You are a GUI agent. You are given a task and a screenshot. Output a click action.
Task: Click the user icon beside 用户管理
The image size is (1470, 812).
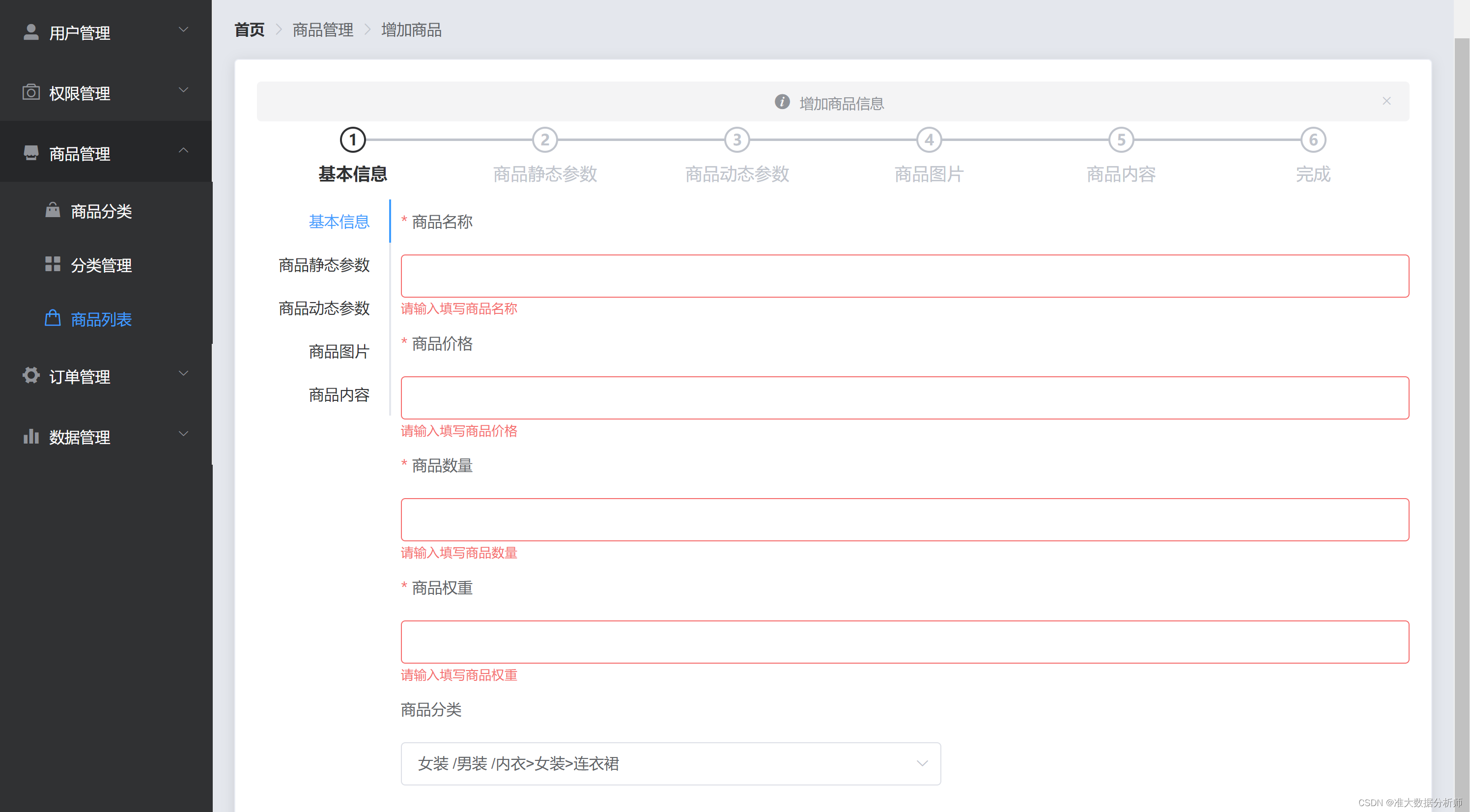pos(31,32)
